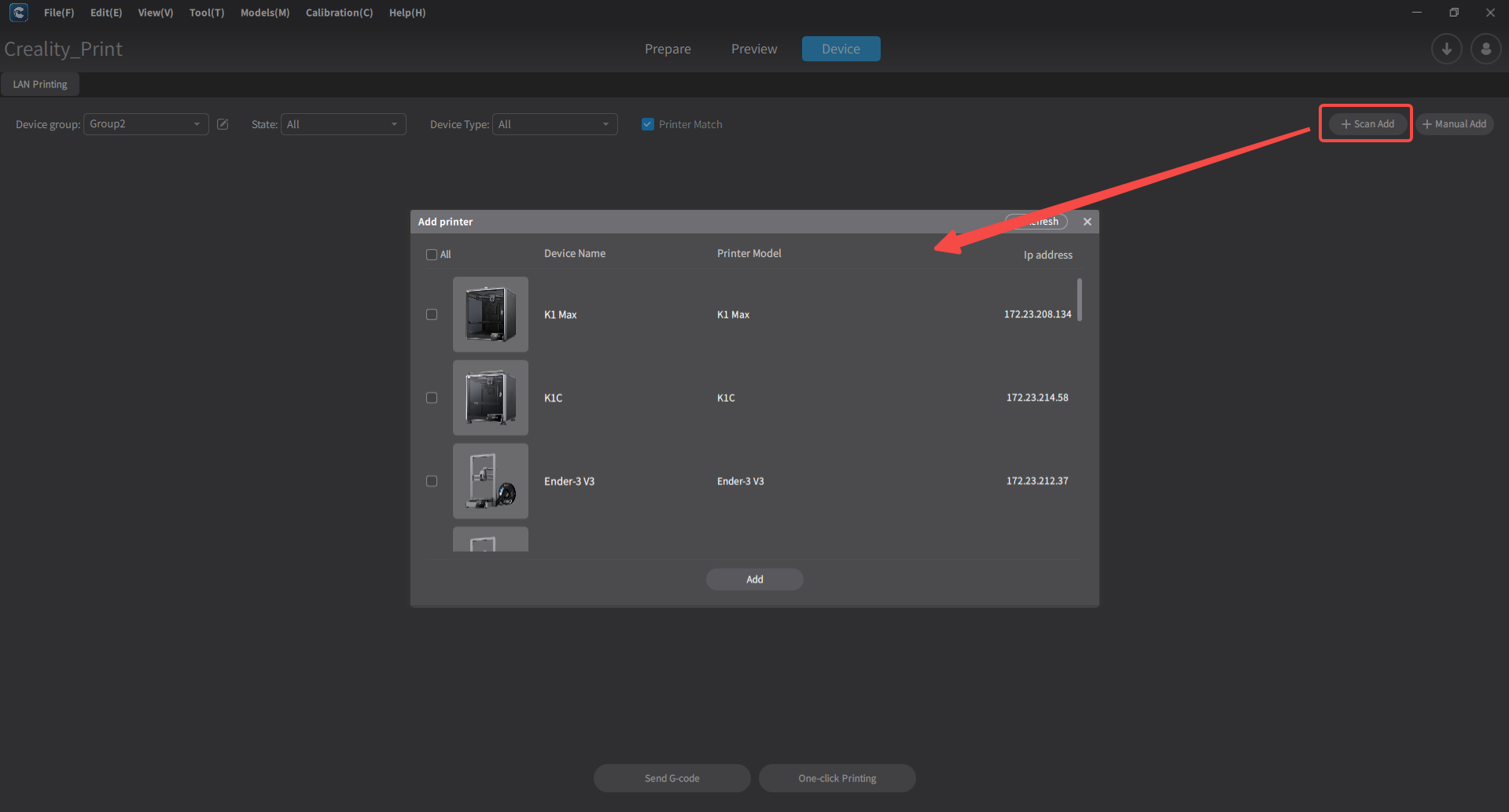Click the IP address 172.23.214.58
The image size is (1509, 812).
(x=1037, y=398)
